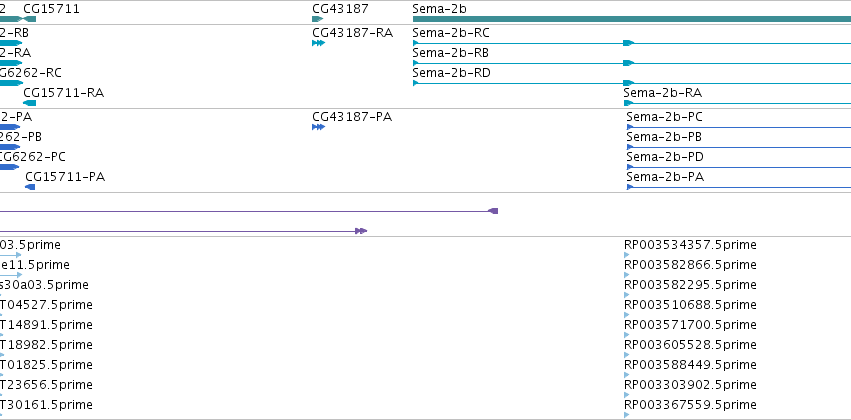Select transcript Sema-2b-RB label
This screenshot has width=851, height=420.
(x=450, y=53)
